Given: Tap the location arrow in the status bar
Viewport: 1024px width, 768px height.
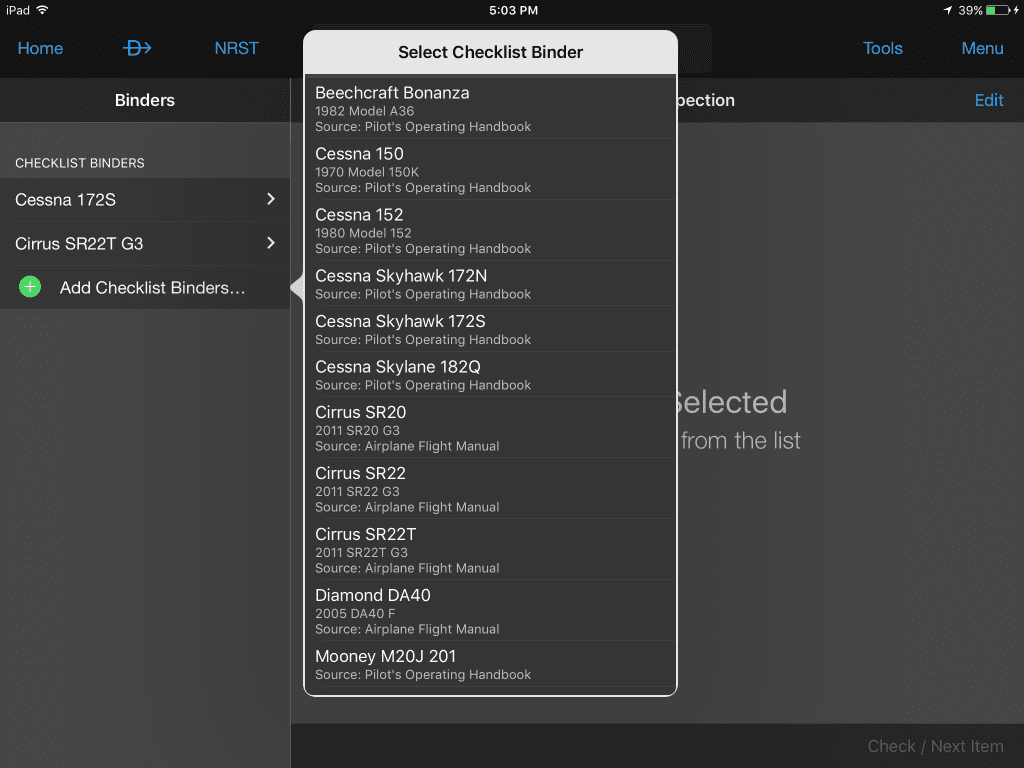Looking at the screenshot, I should [948, 11].
